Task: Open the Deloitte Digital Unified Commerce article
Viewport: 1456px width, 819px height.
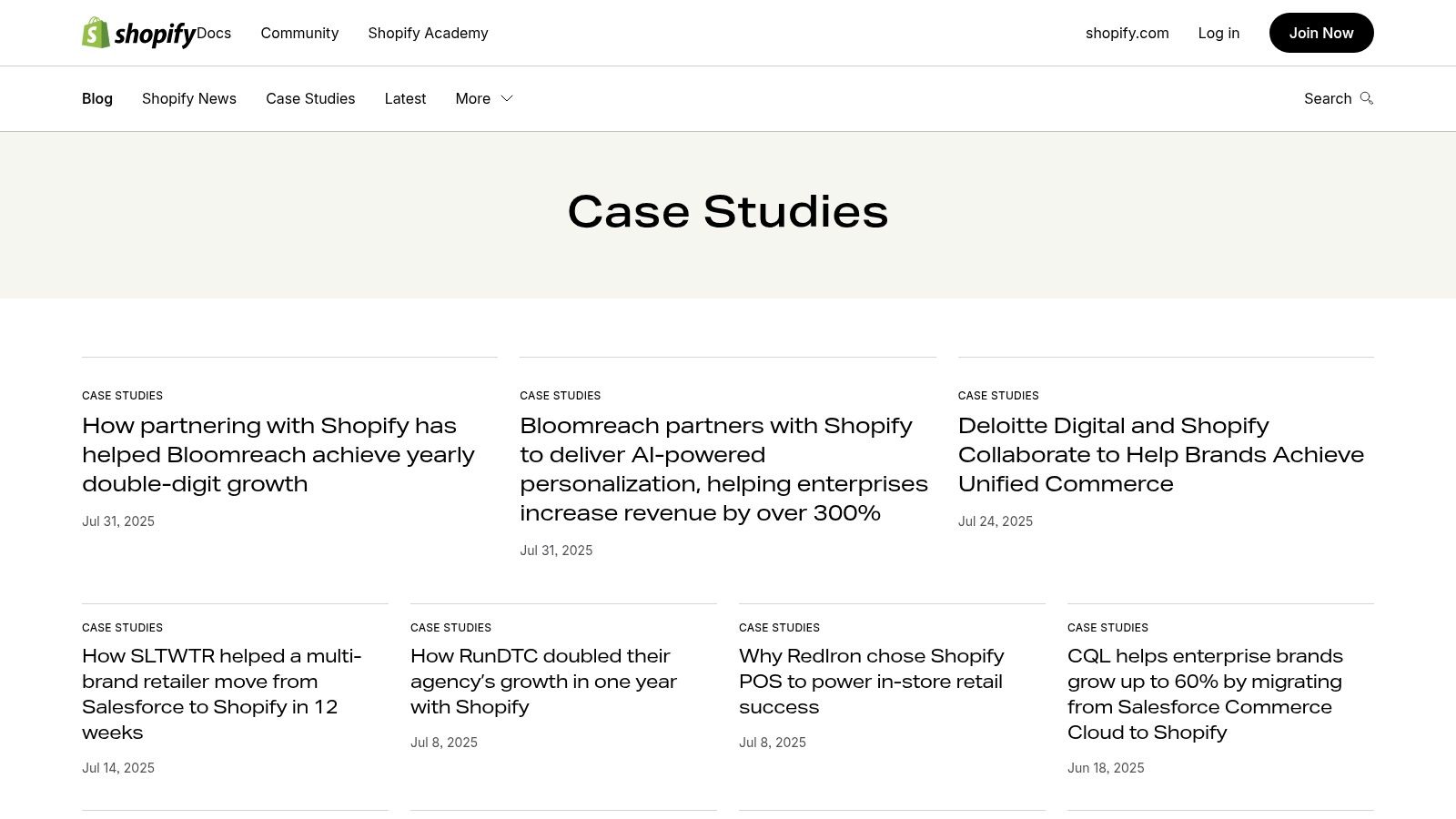Action: [x=1161, y=454]
